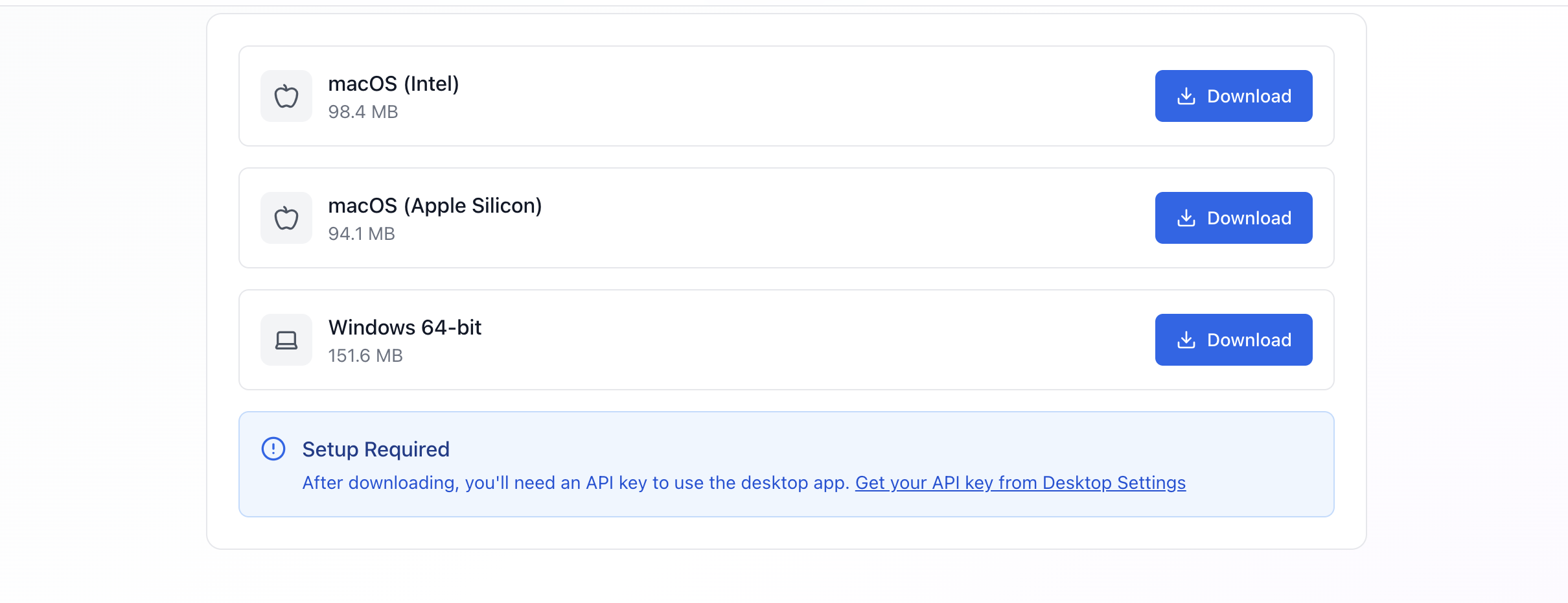Download the macOS (Apple Silicon) build
This screenshot has width=1568, height=603.
click(x=1234, y=218)
